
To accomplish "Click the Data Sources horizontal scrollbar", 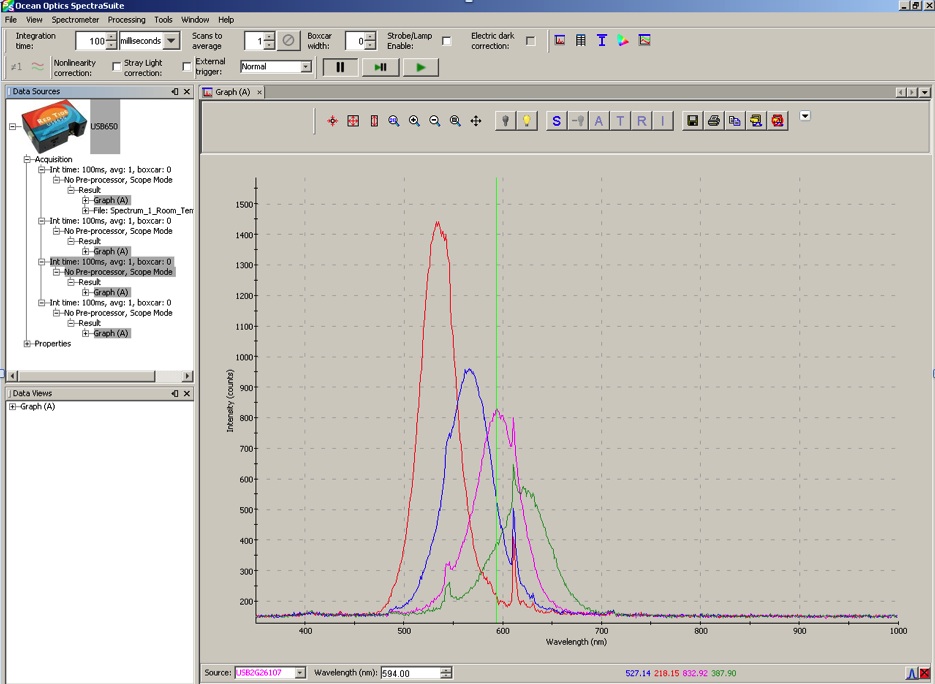I will (100, 376).
